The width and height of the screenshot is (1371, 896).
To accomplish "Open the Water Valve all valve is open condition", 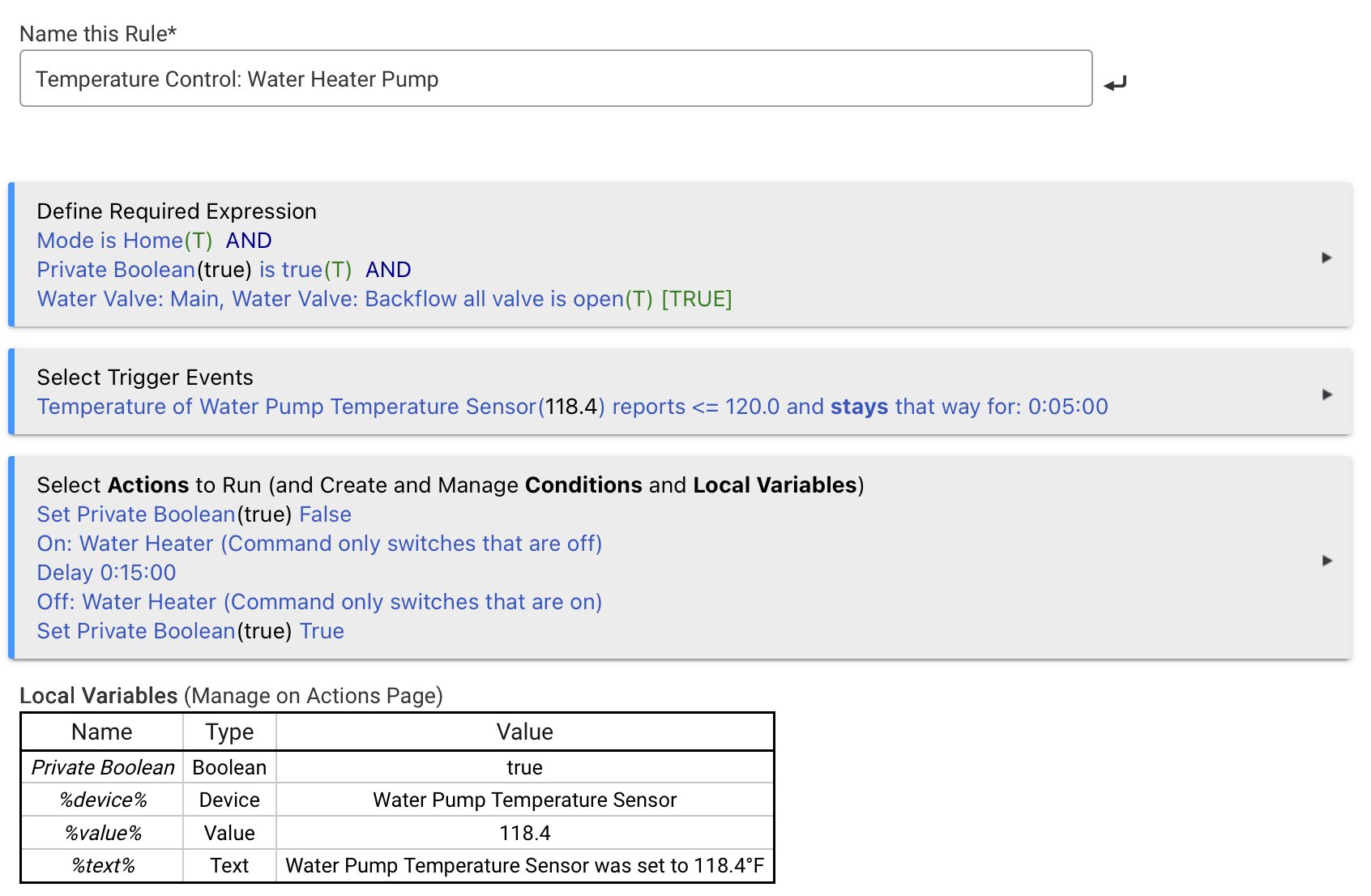I will [345, 299].
